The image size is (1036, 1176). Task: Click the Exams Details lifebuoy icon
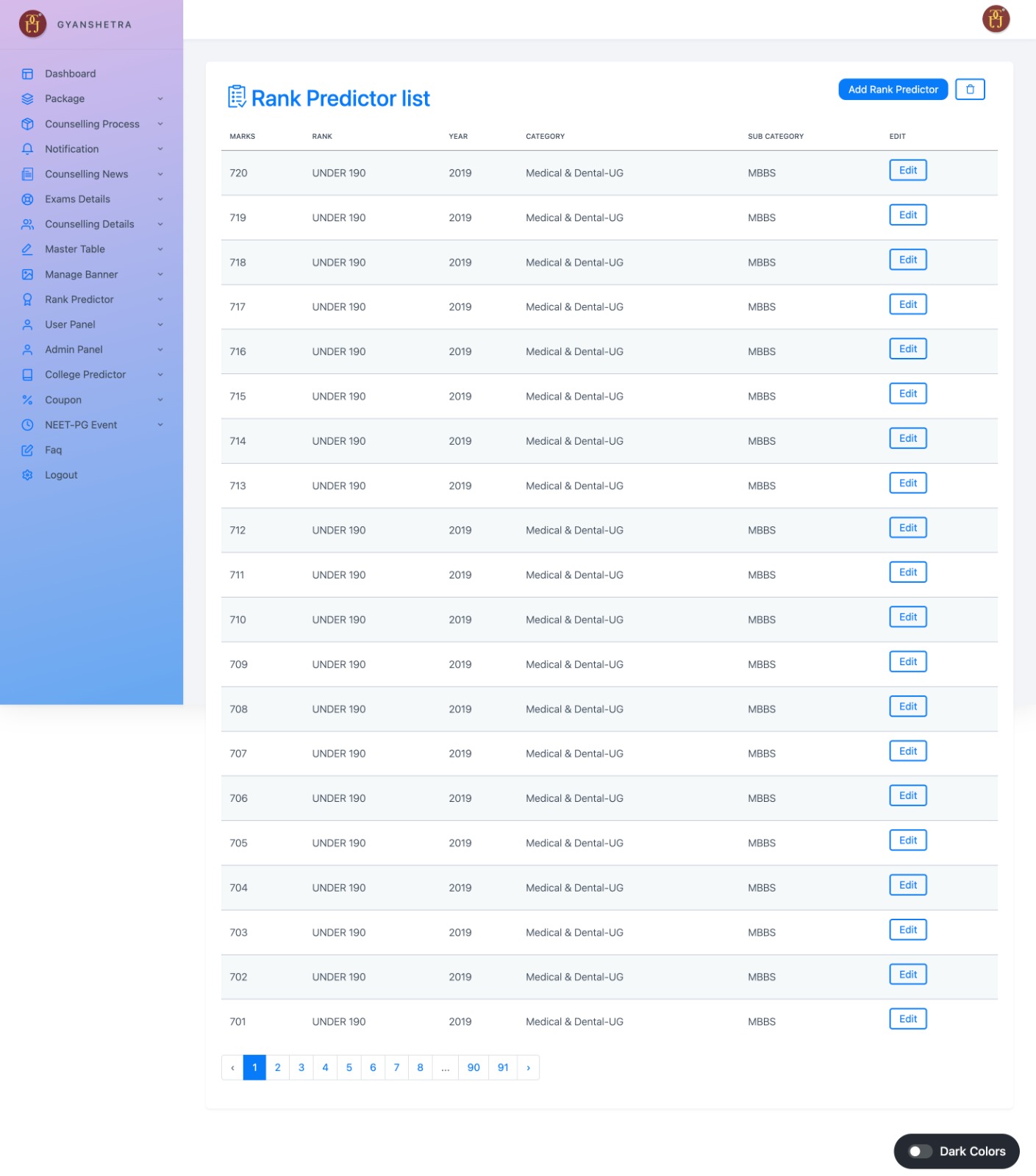pyautogui.click(x=27, y=199)
